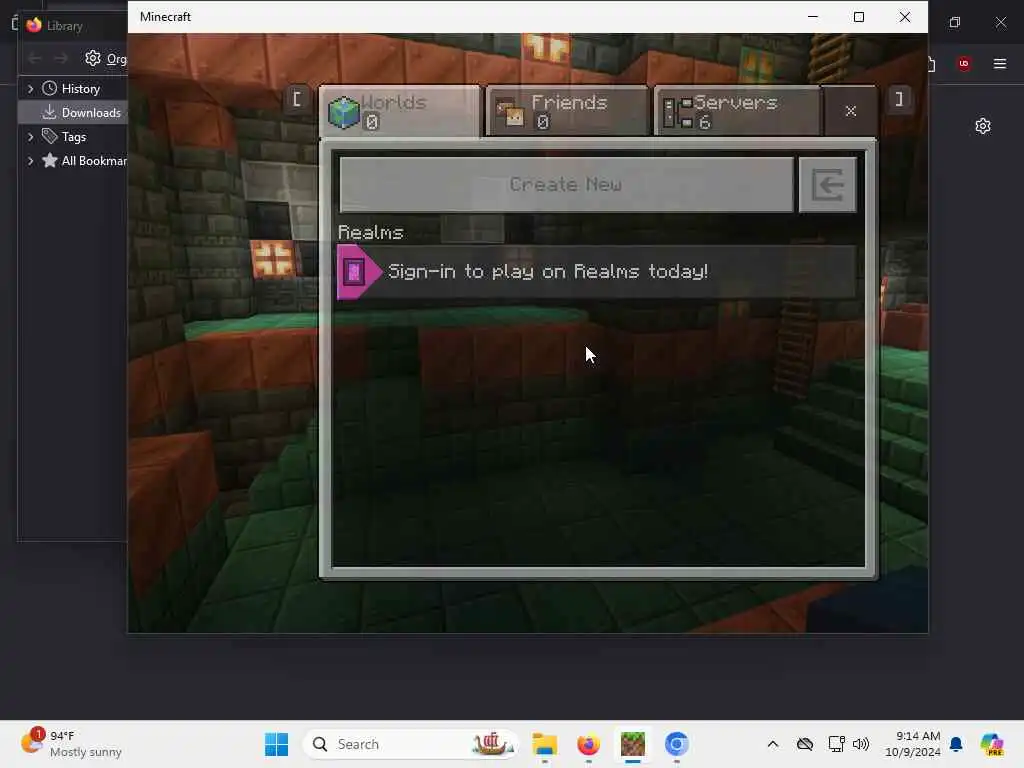This screenshot has height=768, width=1024.
Task: Expand the Tags tree item in Library
Action: point(30,136)
